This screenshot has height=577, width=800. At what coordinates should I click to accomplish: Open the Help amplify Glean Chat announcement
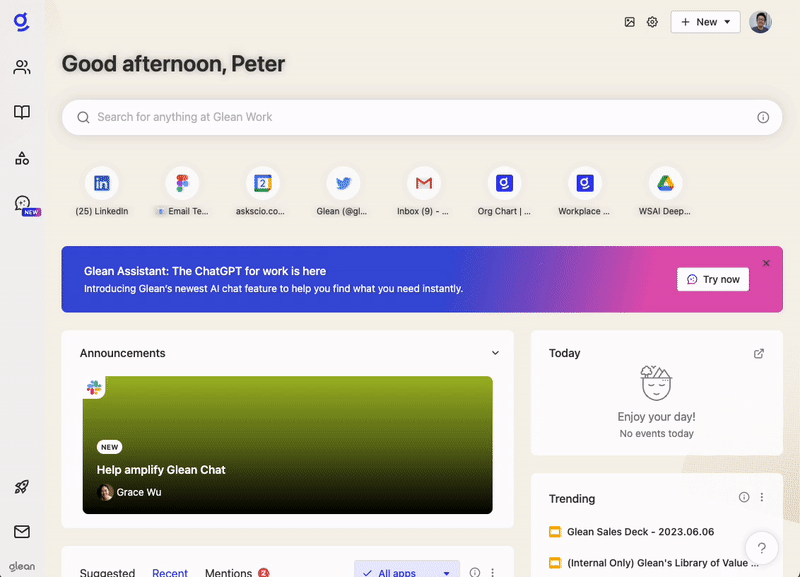pos(287,445)
